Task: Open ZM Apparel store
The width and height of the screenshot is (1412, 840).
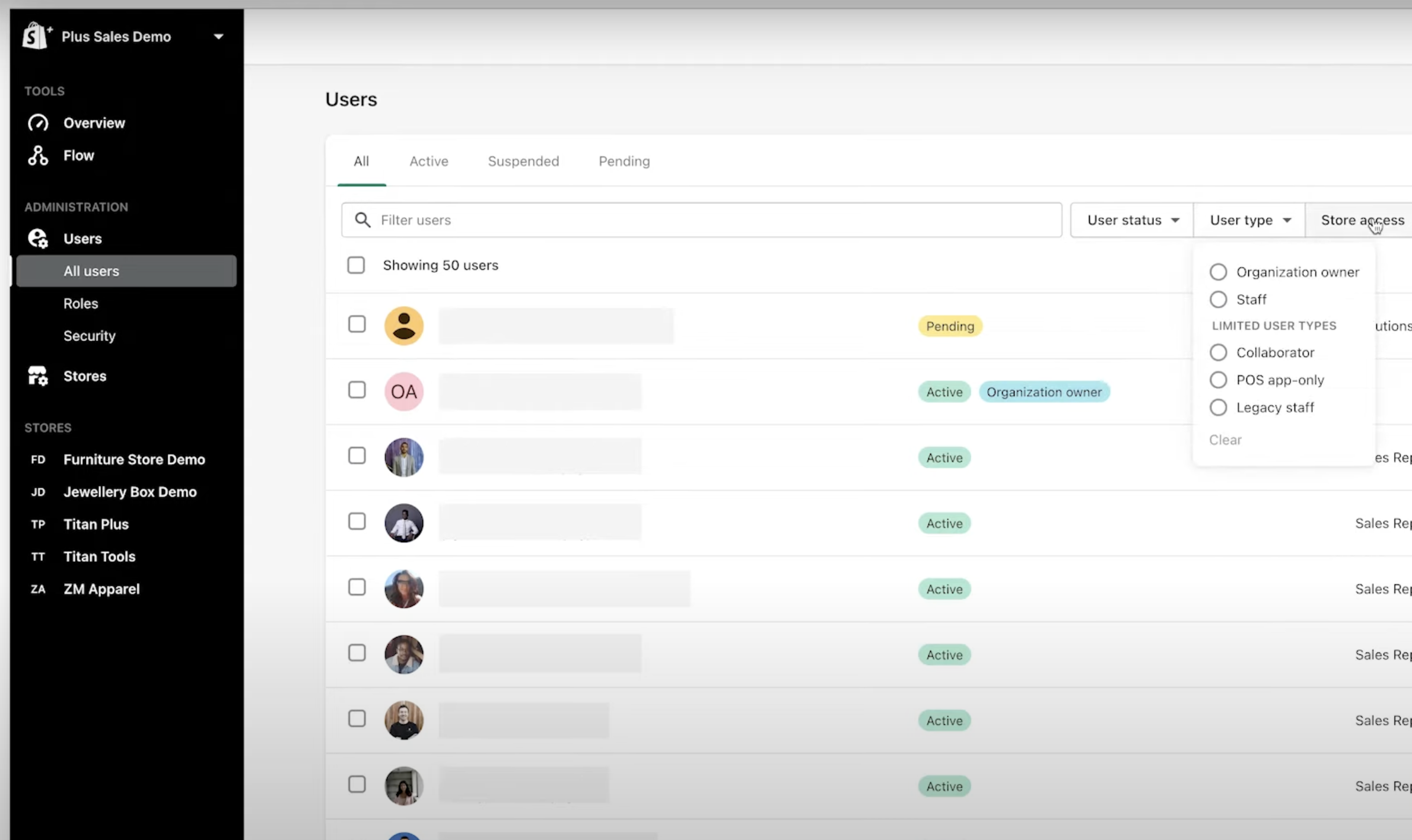Action: click(x=101, y=589)
